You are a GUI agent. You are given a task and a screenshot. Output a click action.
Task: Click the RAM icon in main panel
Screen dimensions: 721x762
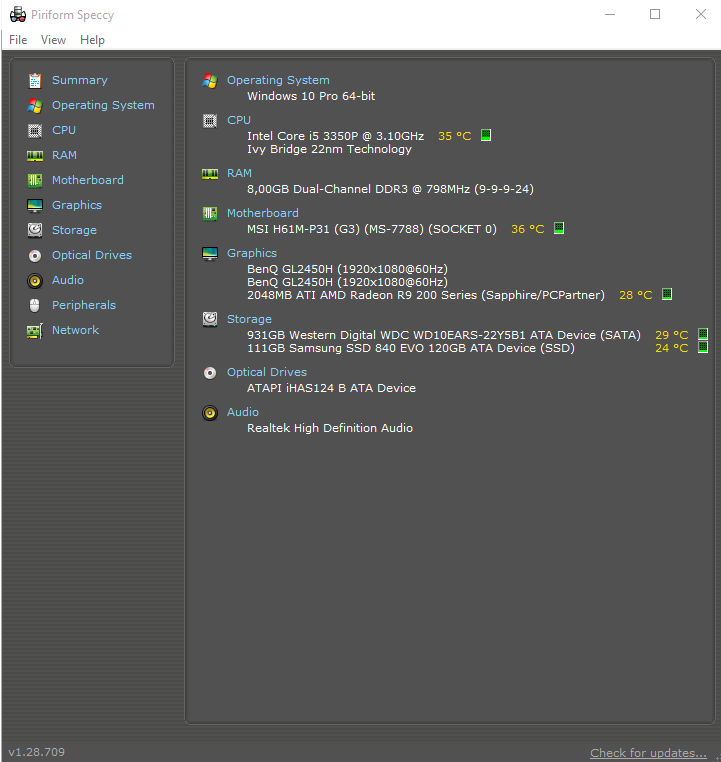(x=210, y=173)
